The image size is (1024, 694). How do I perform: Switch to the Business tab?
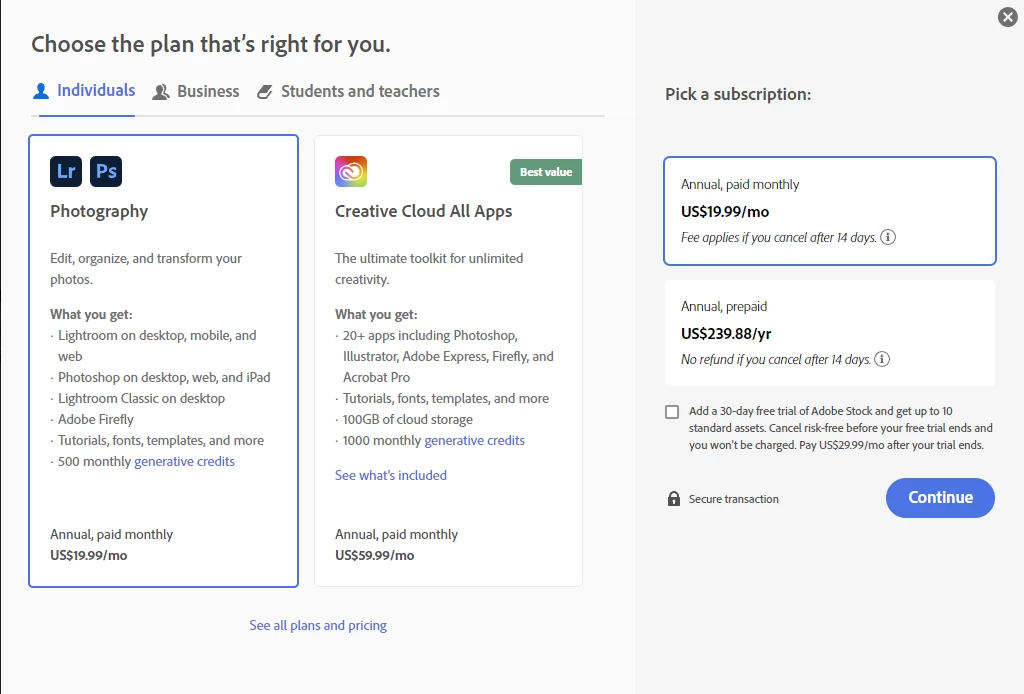[x=196, y=91]
